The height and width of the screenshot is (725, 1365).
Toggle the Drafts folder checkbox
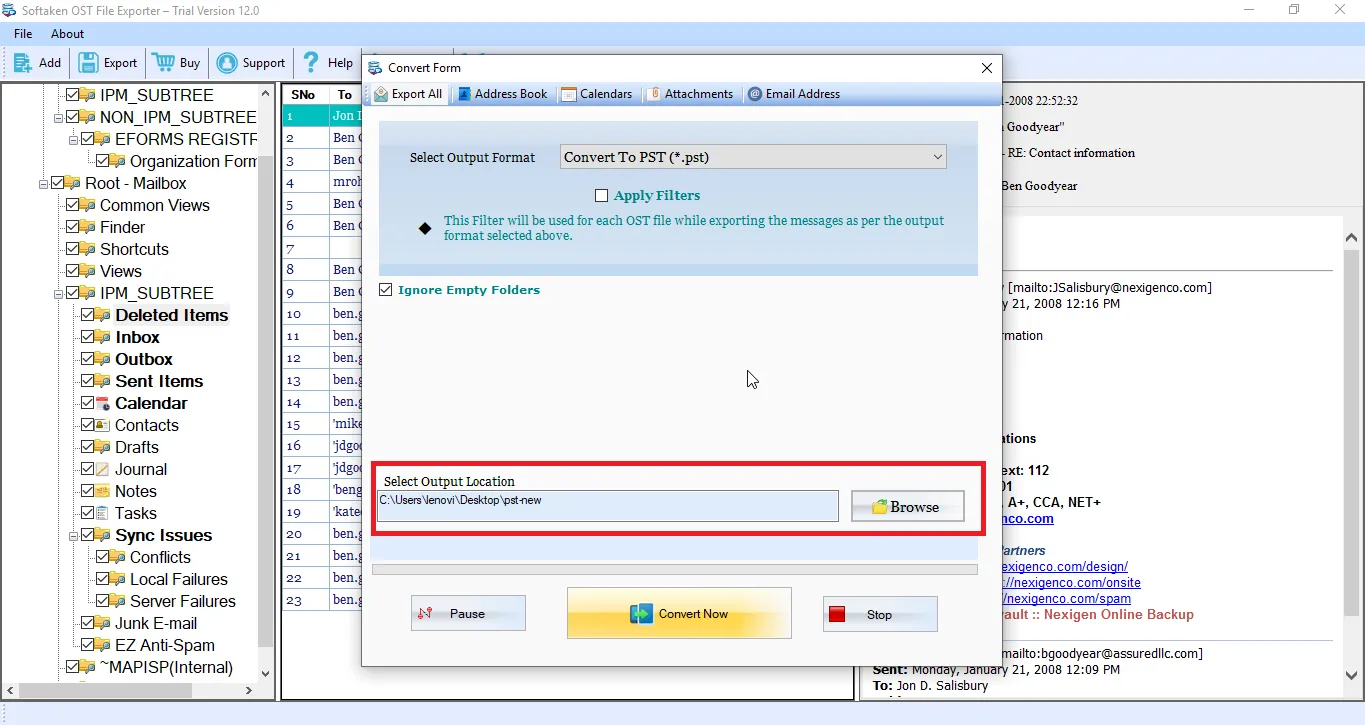[88, 447]
